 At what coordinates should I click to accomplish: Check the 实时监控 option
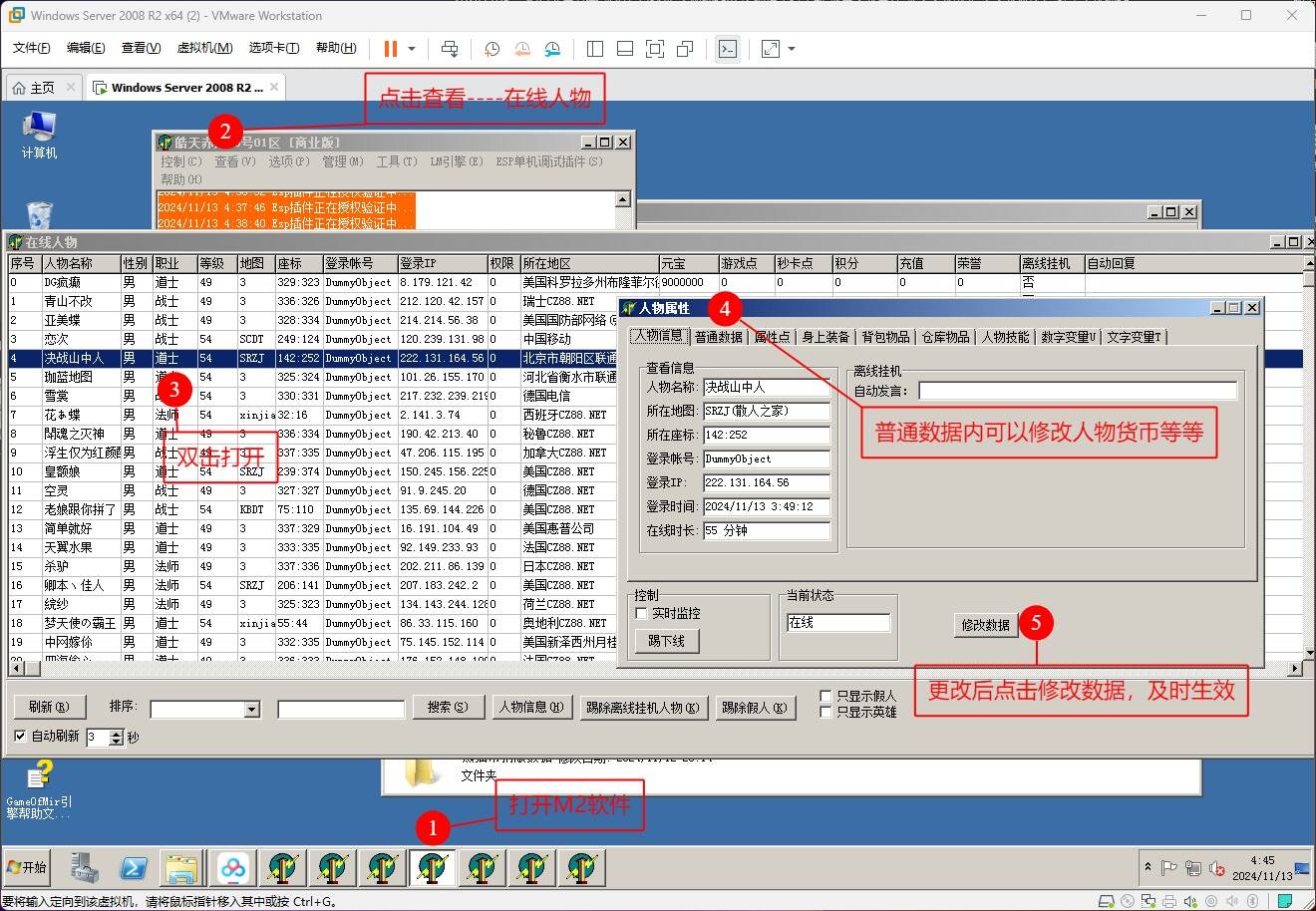642,613
